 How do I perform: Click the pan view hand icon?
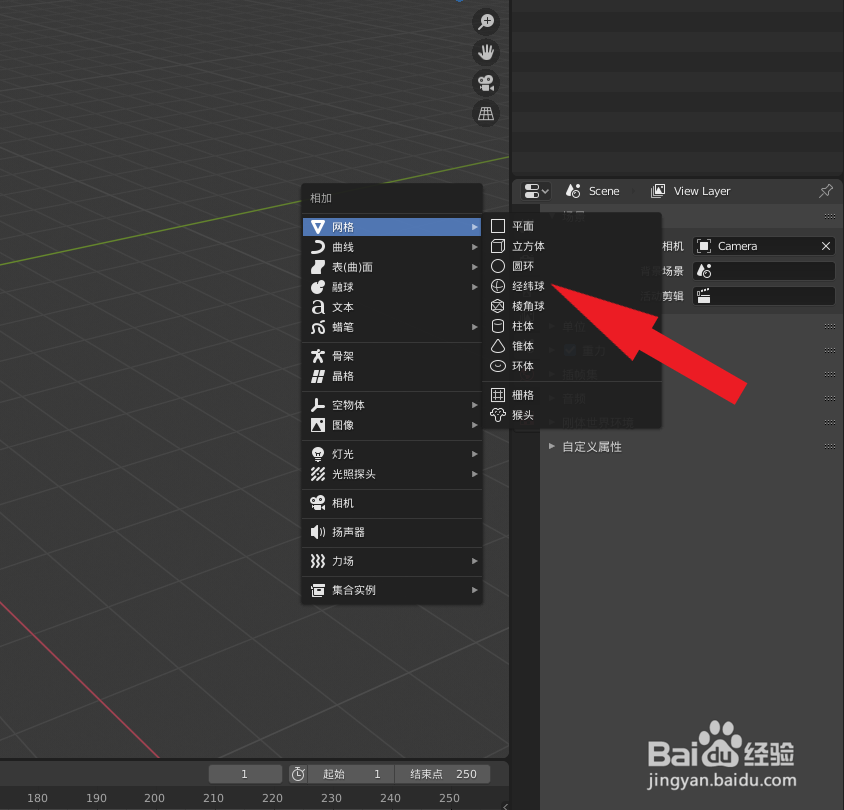click(x=486, y=53)
